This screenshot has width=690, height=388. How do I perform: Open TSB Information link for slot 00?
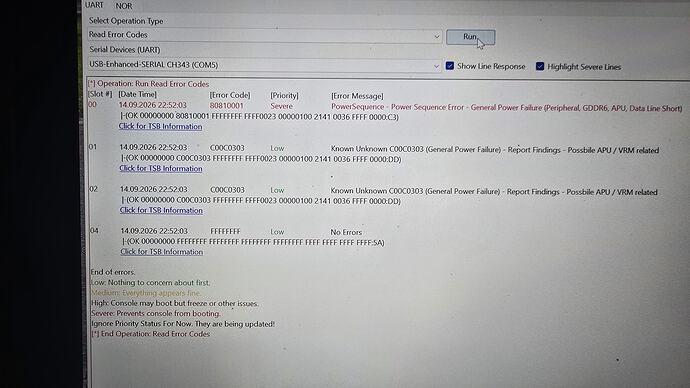(161, 126)
